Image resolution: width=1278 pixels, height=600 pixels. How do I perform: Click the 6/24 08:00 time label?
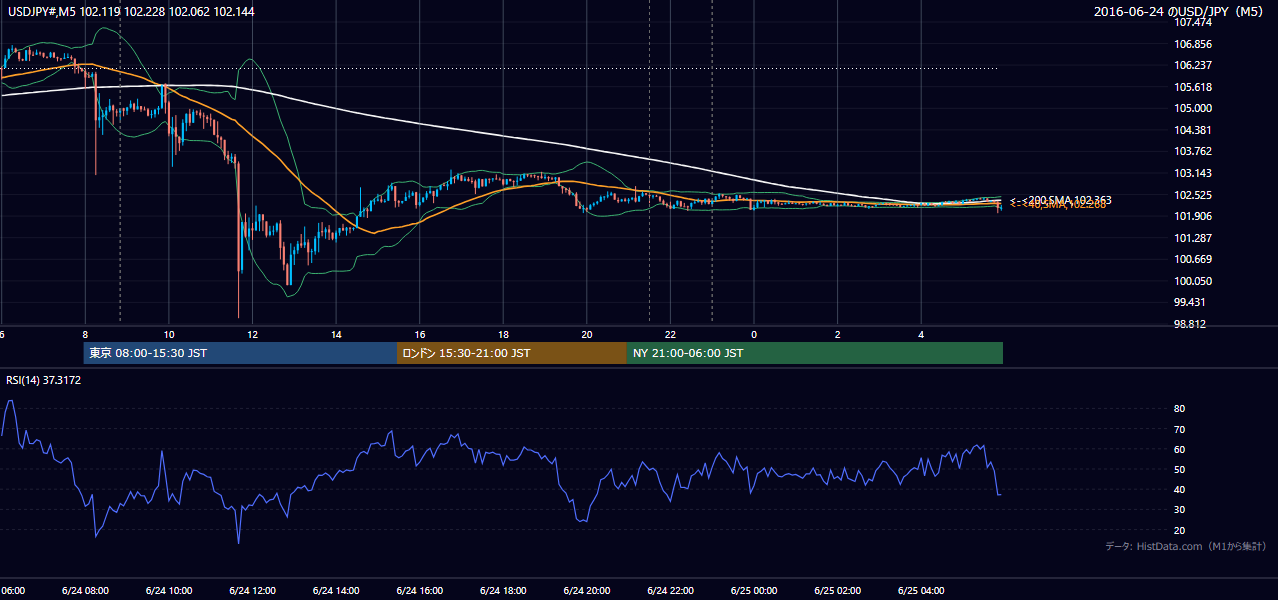tap(84, 590)
